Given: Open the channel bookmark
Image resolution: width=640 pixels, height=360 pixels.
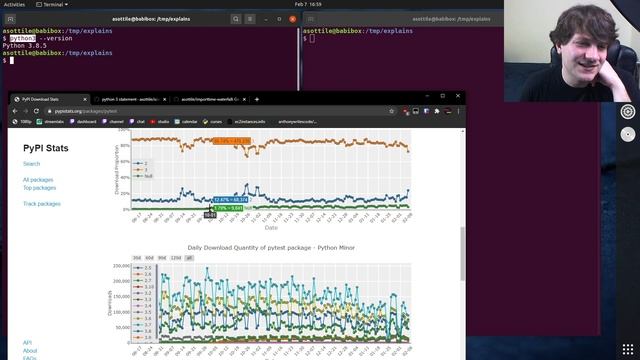Looking at the screenshot, I should [113, 122].
